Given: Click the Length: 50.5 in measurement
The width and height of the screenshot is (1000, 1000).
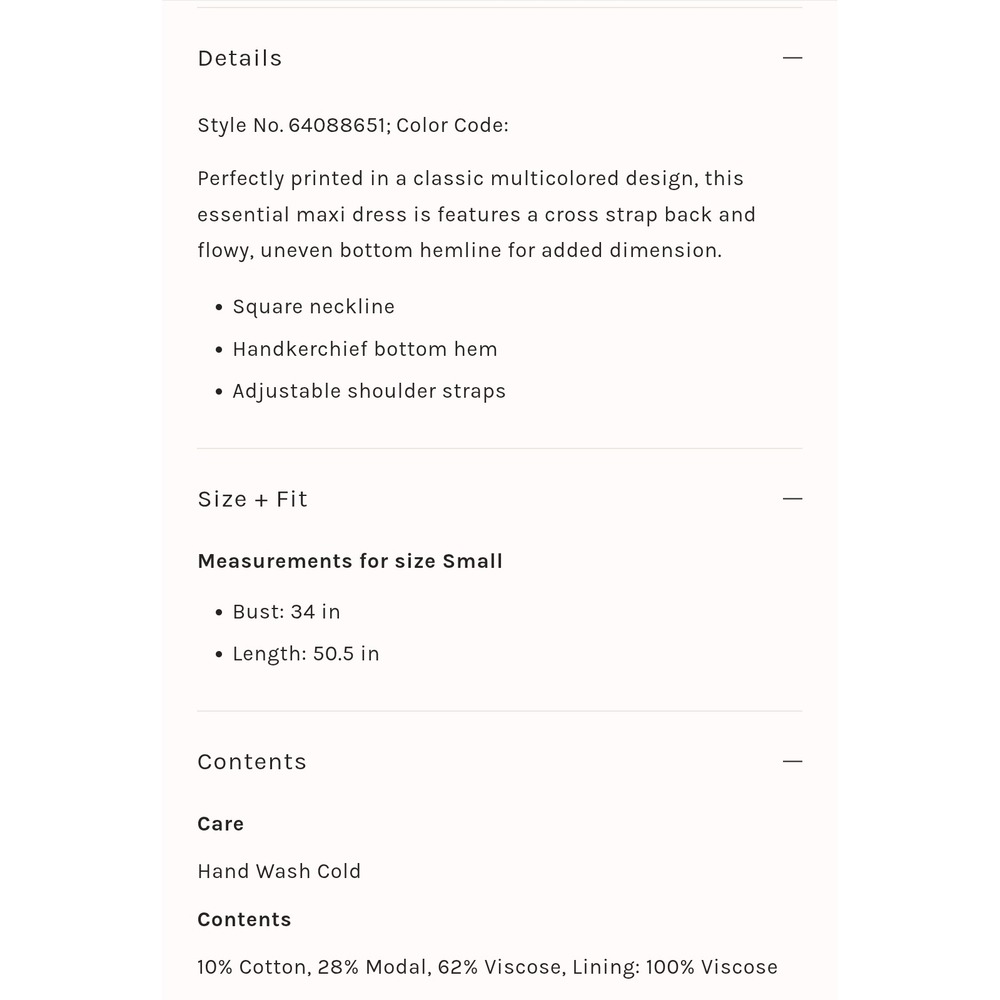Looking at the screenshot, I should point(306,654).
